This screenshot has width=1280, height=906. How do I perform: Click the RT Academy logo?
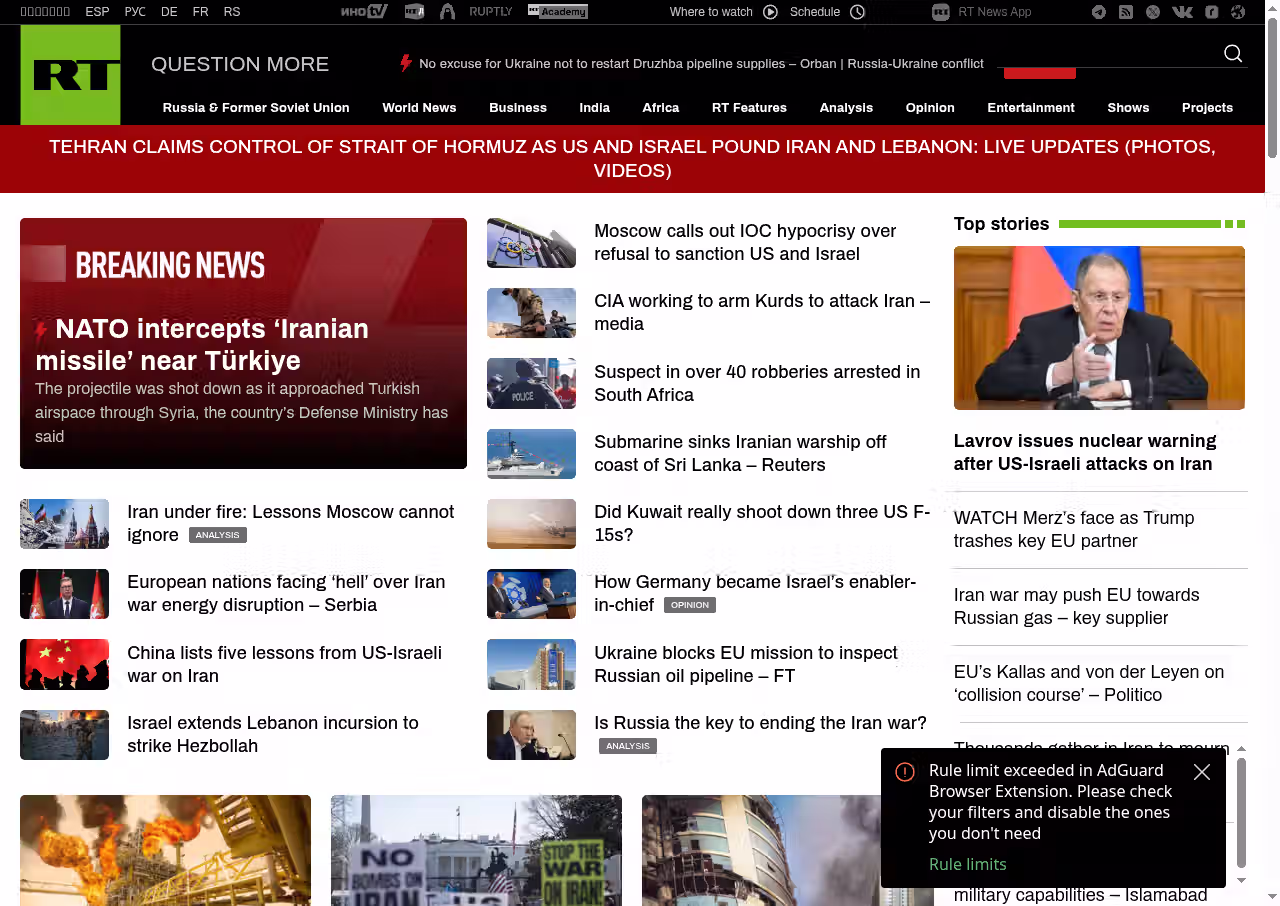pyautogui.click(x=557, y=12)
